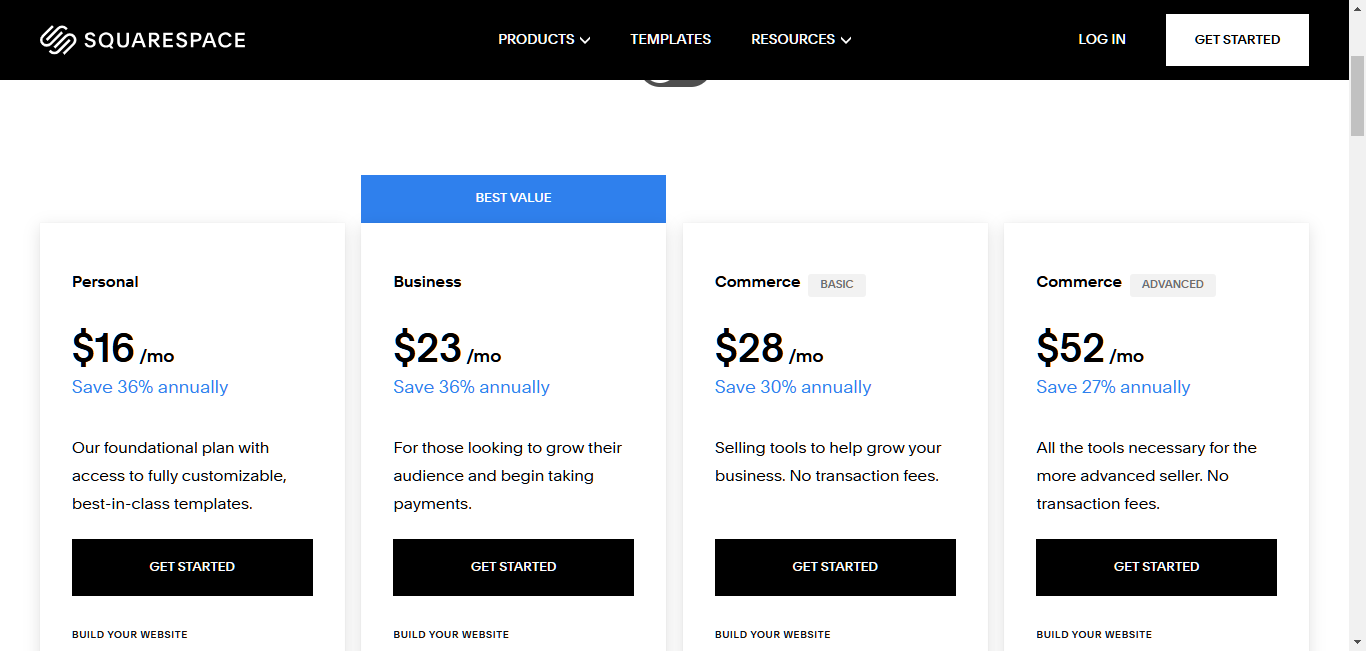Click Save 30% annually link
The image size is (1366, 651).
pos(793,387)
